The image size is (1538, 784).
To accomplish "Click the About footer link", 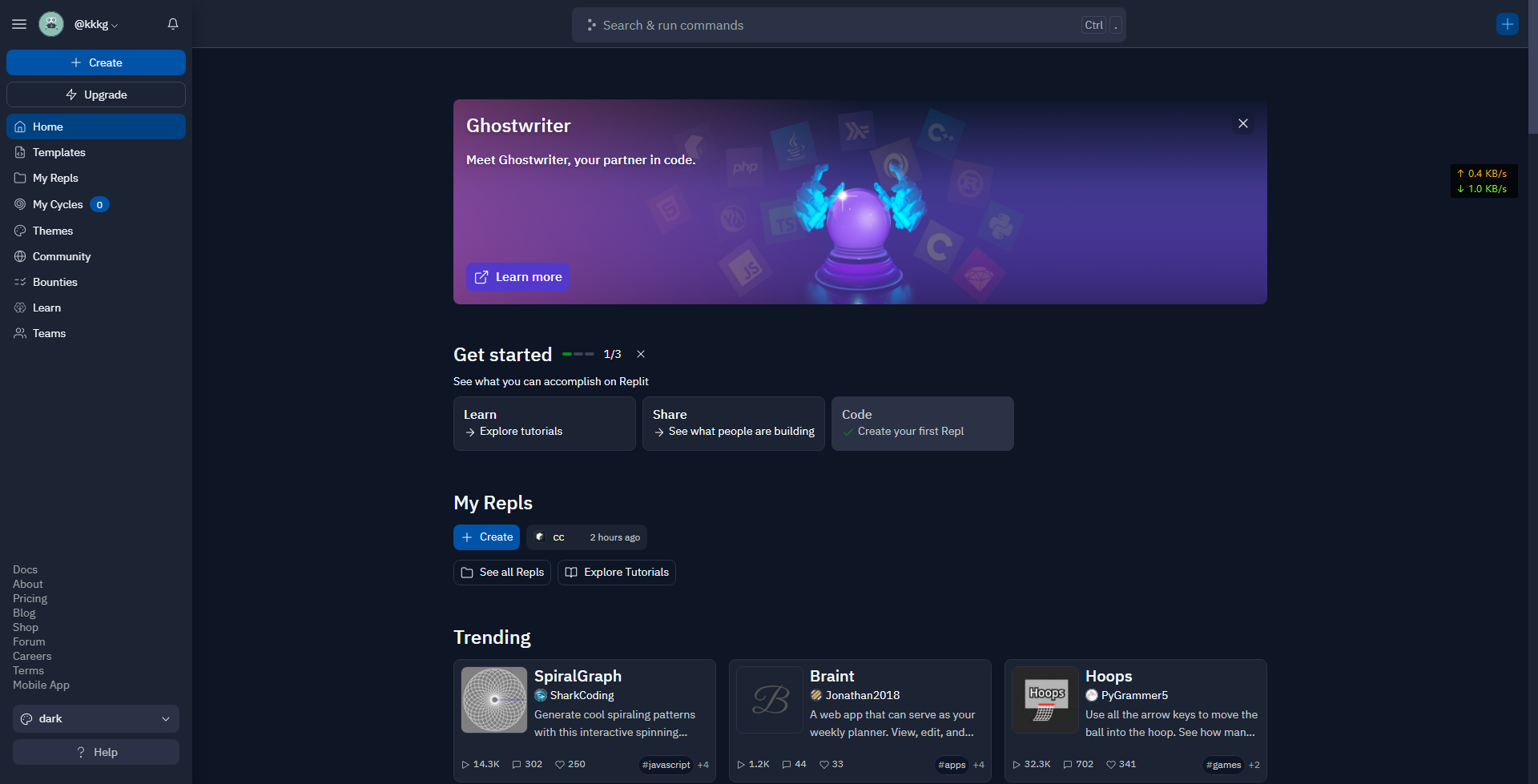I will [28, 585].
